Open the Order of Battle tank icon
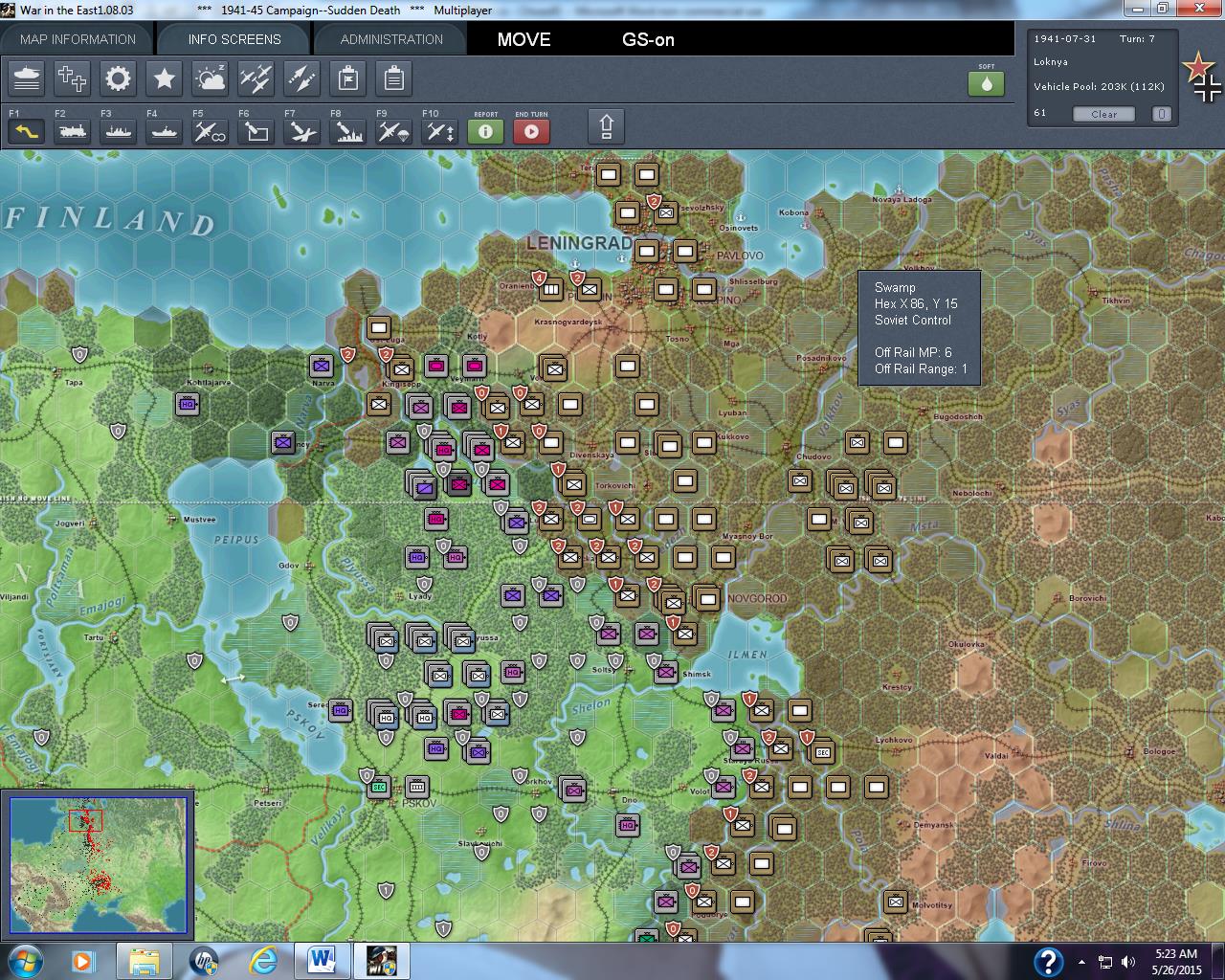Screen dimensions: 1225x980 (27, 78)
